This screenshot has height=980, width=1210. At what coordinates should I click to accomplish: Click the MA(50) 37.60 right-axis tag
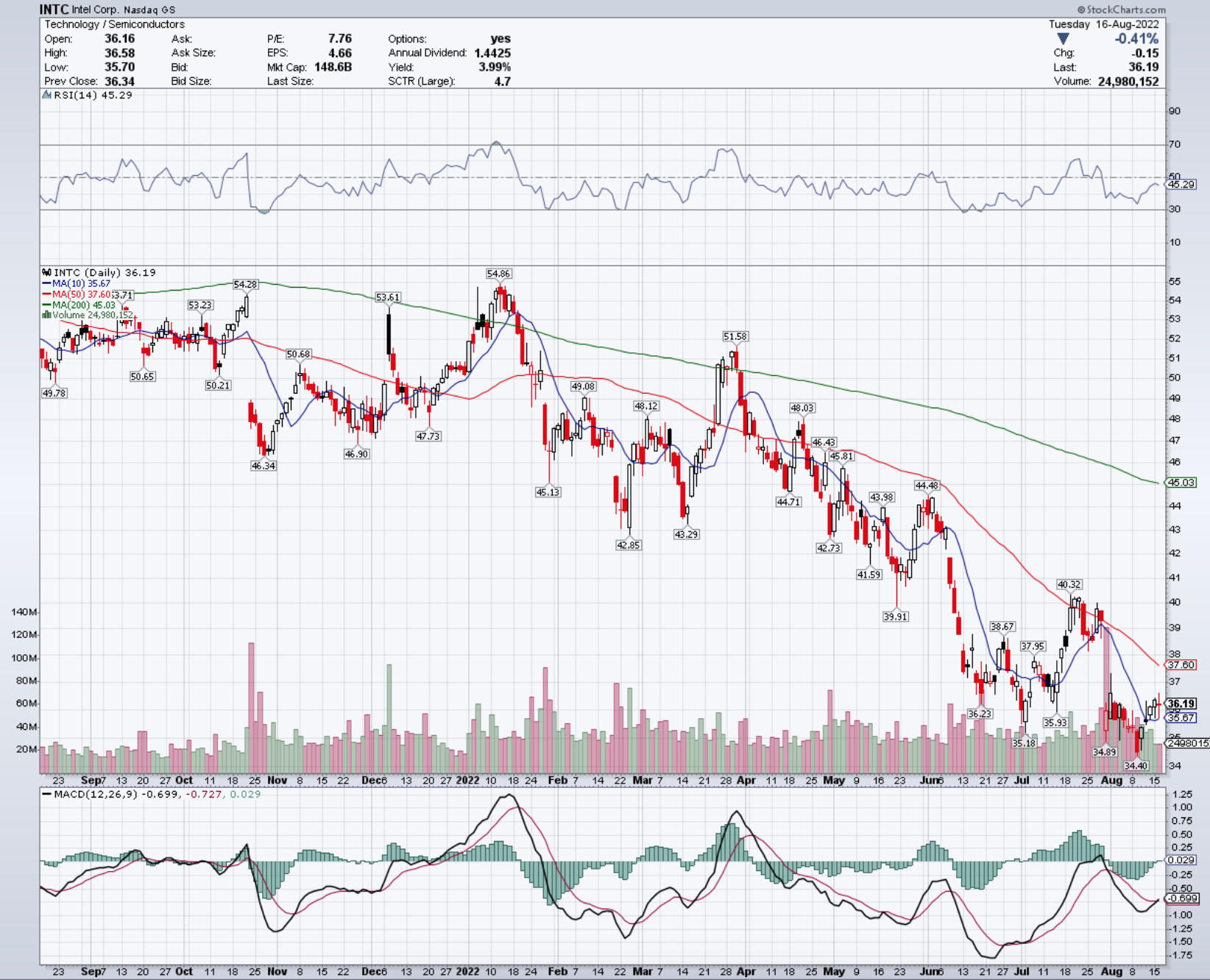pos(1181,665)
